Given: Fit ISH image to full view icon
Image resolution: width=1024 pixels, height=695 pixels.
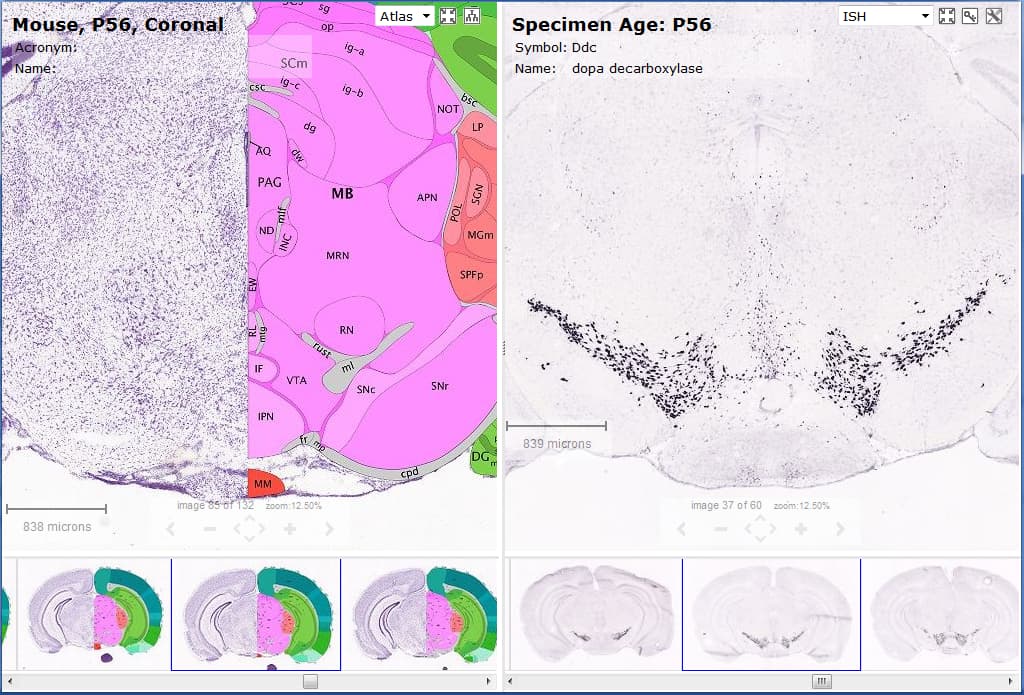Looking at the screenshot, I should pyautogui.click(x=947, y=16).
